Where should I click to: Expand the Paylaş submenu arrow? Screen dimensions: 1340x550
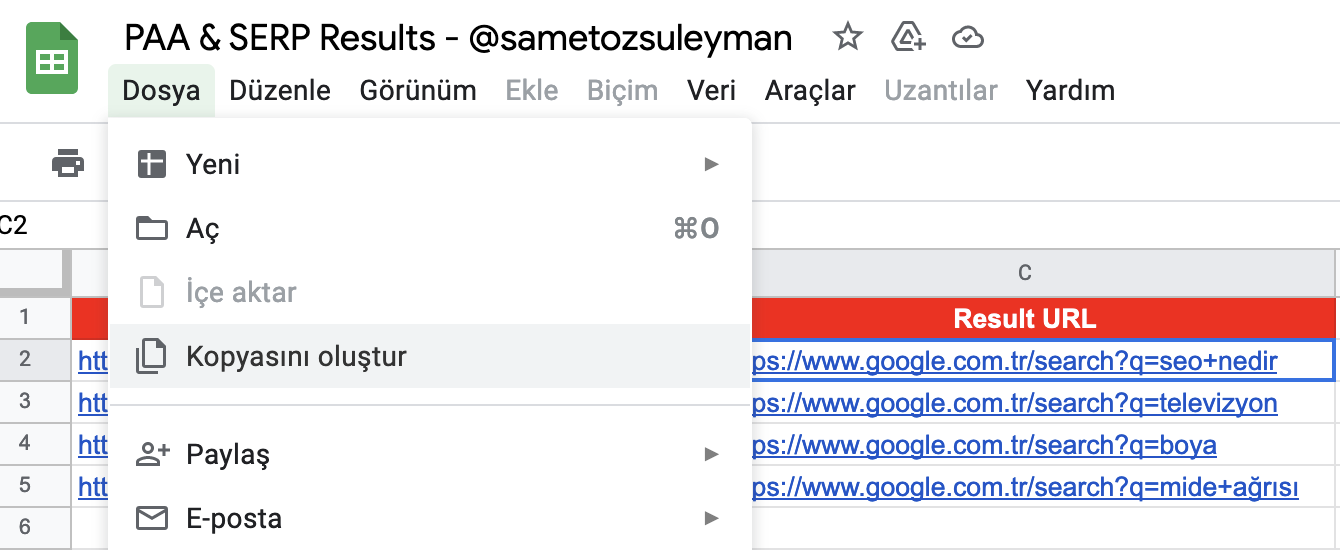click(x=711, y=455)
